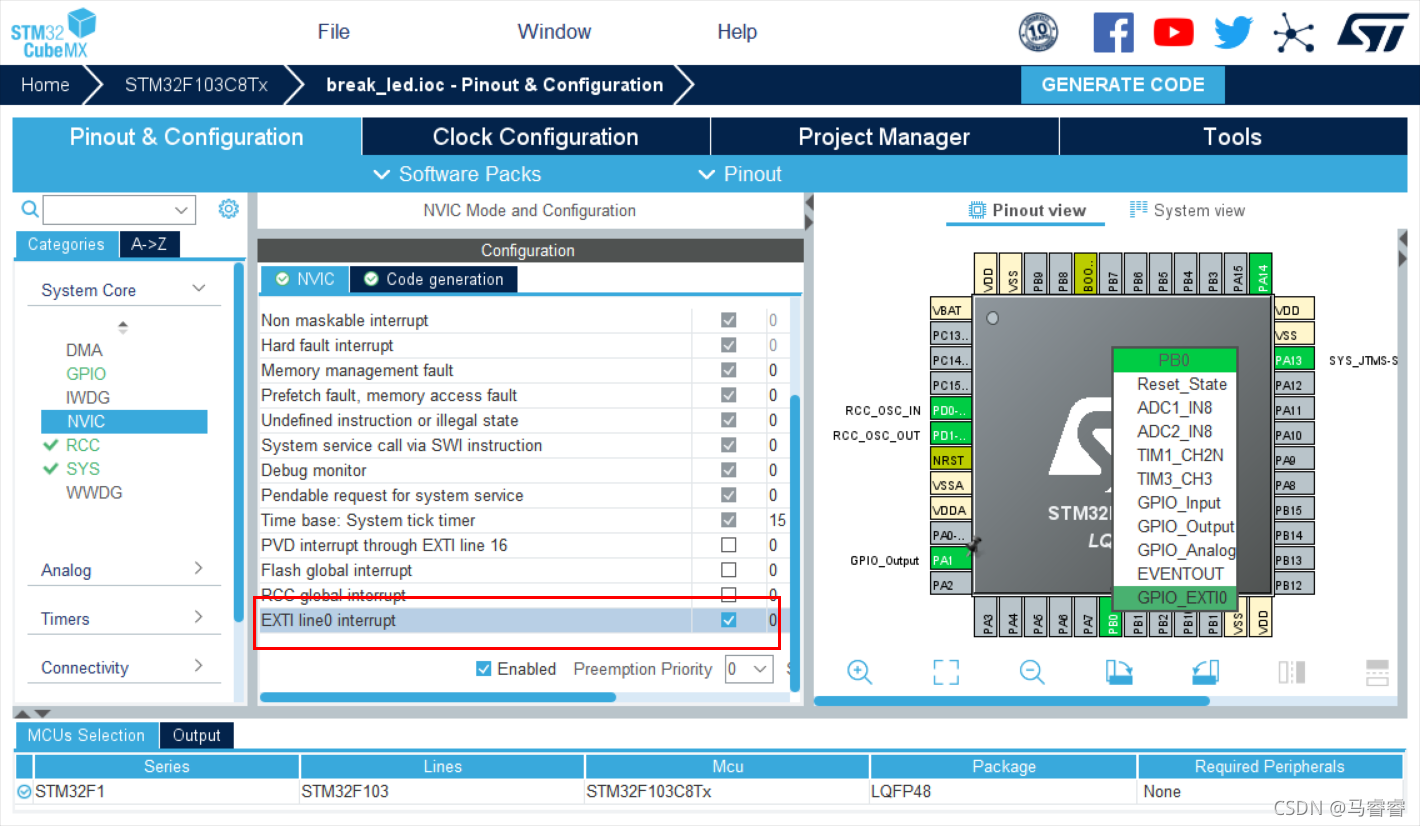Image resolution: width=1420 pixels, height=826 pixels.
Task: Select RCC in System Core list
Action: coord(83,445)
